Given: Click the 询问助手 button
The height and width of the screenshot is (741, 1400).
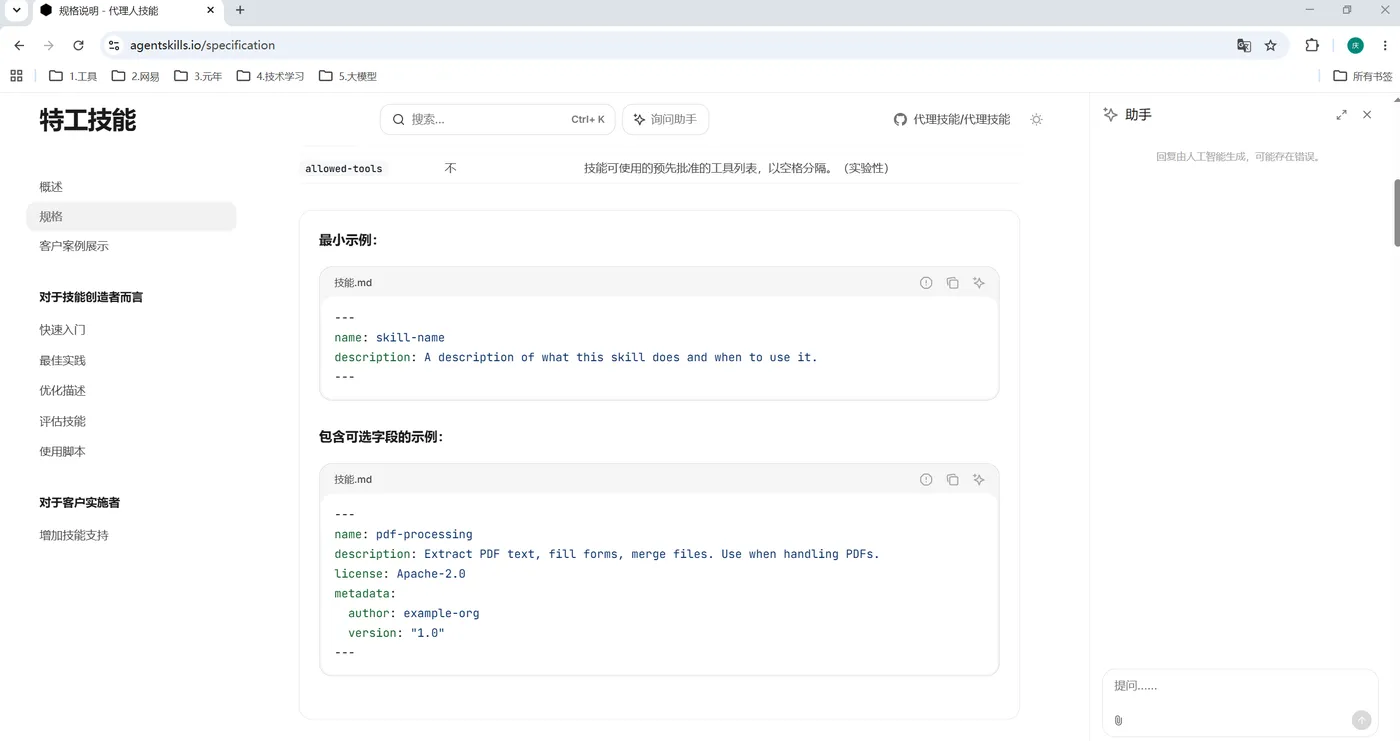Looking at the screenshot, I should click(x=666, y=119).
